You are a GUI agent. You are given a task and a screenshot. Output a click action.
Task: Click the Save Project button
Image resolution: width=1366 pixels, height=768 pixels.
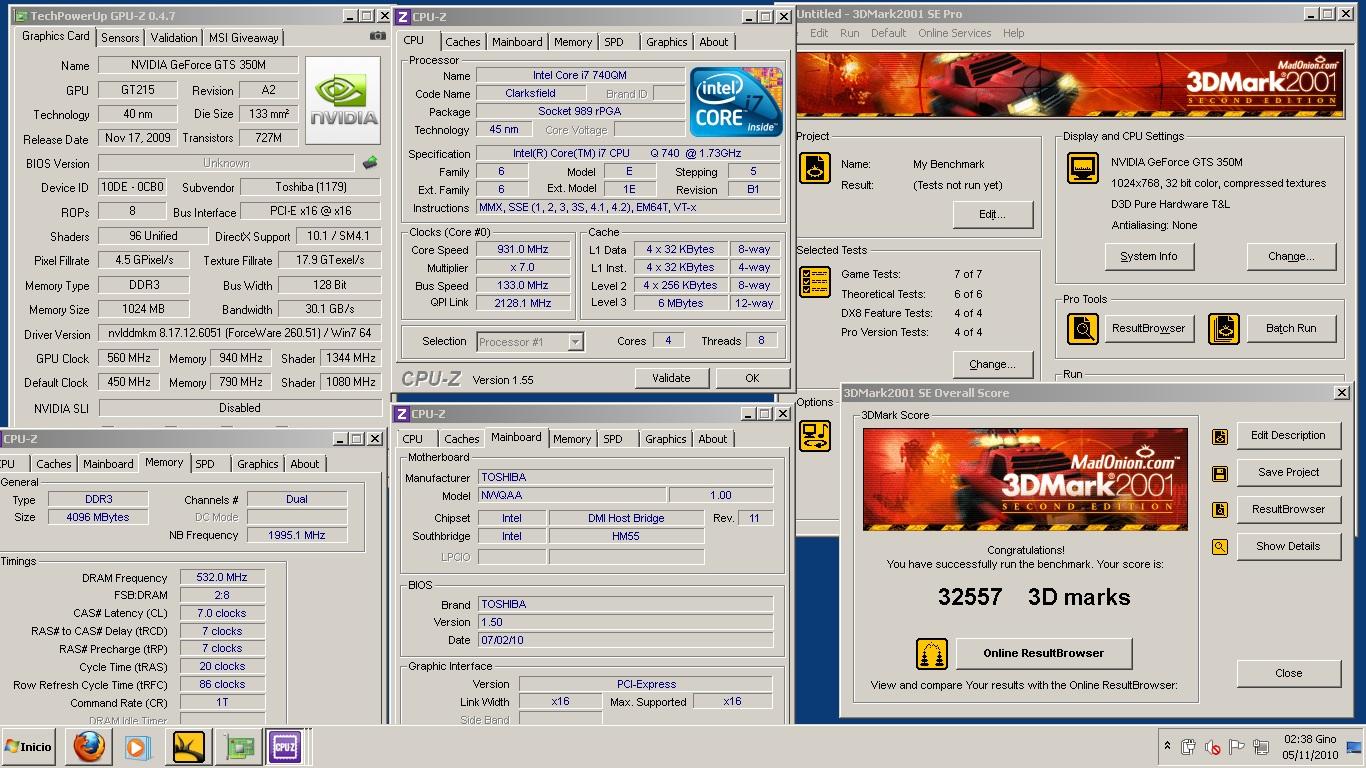[x=1288, y=473]
